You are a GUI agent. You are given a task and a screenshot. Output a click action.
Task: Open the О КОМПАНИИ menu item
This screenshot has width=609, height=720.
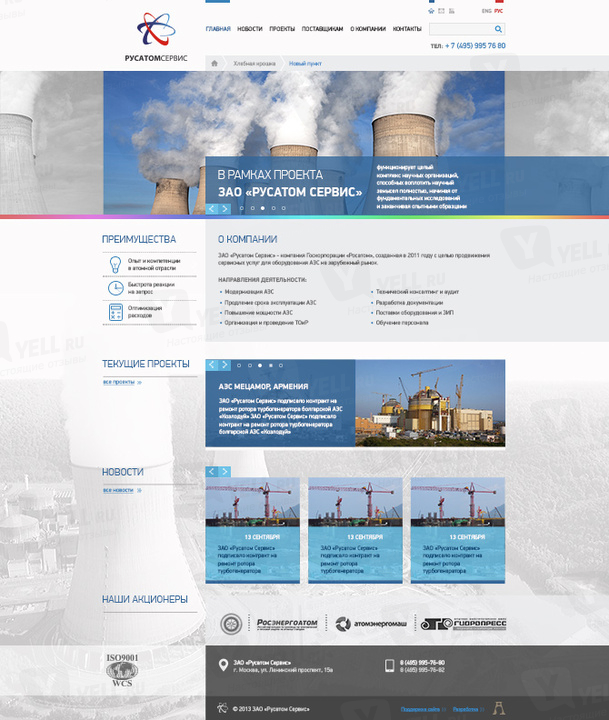[x=368, y=28]
